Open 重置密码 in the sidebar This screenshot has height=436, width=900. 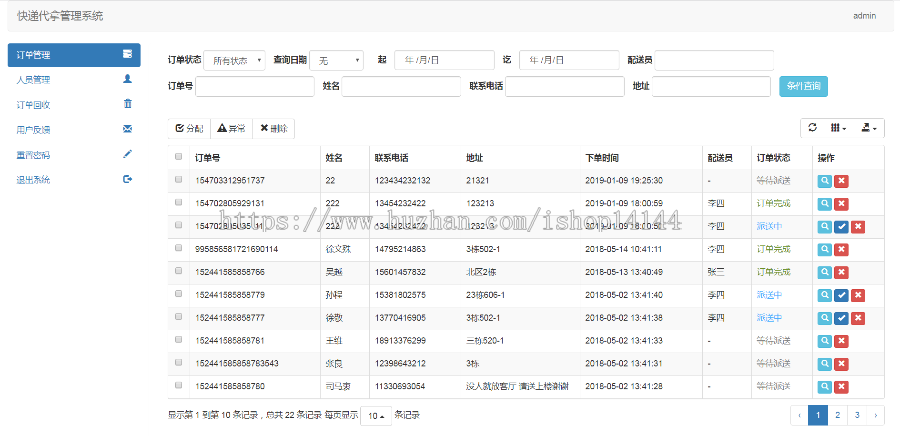click(74, 155)
